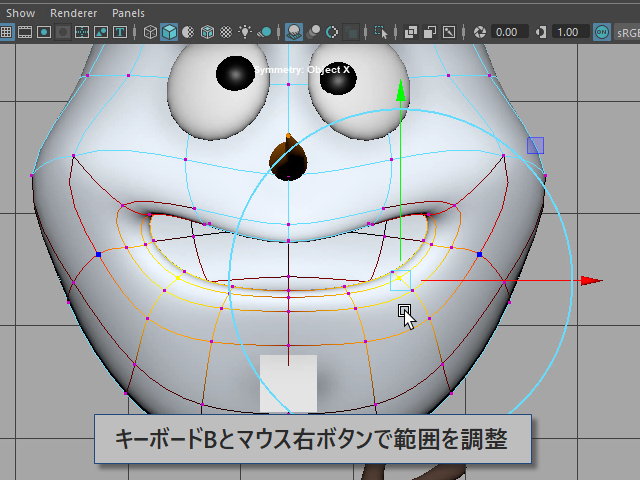Toggle the viewport grid icon

(x=6, y=32)
